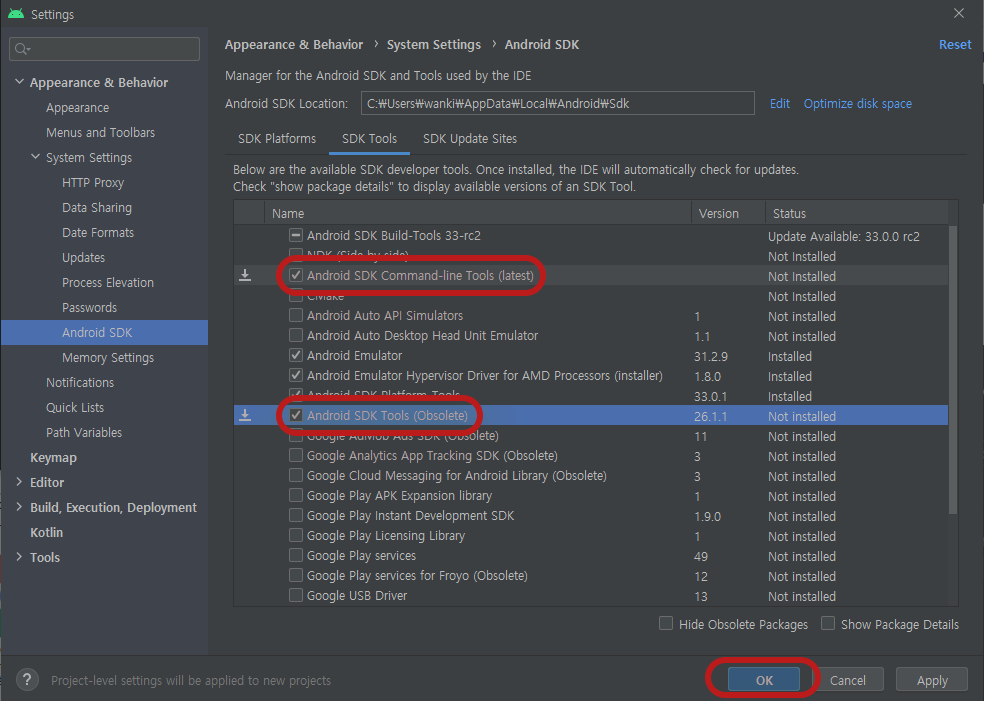Screen dimensions: 984x701
Task: Uncheck Android SDK Command-line Tools (latest)
Action: 296,276
